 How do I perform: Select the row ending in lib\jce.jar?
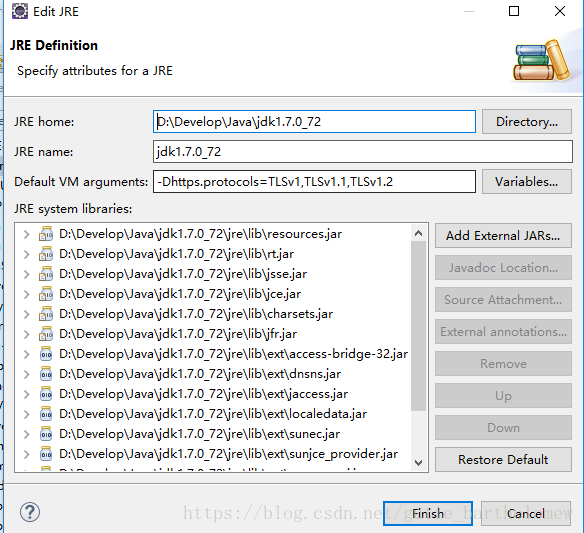tap(180, 294)
